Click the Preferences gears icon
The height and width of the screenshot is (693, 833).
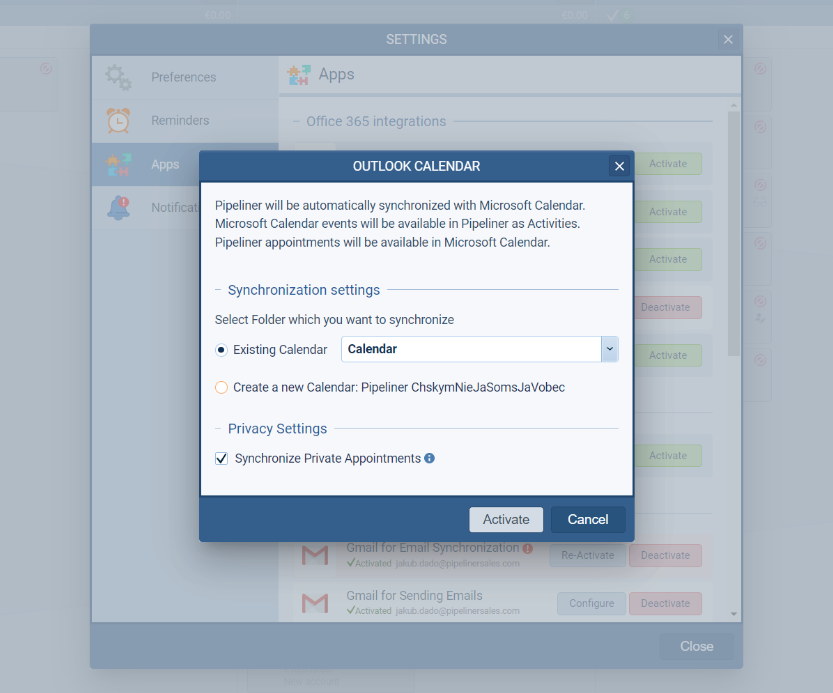coord(118,77)
